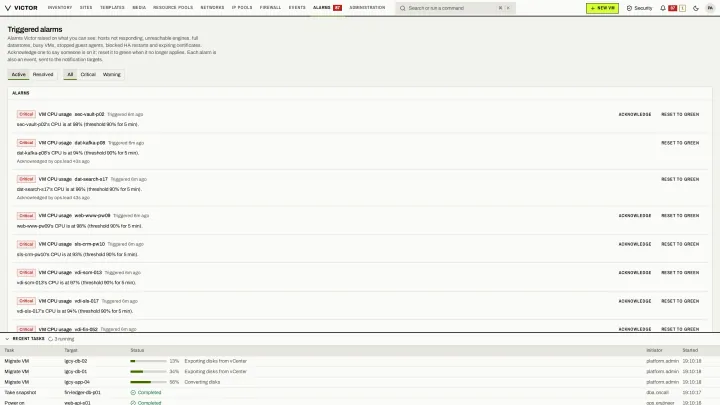Reset dat-search-s17 alarm to green

pos(680,179)
